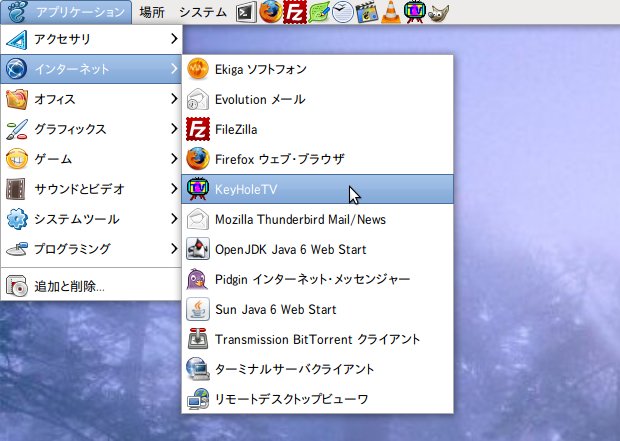This screenshot has height=441, width=620.
Task: Launch Transmission BitTorrent クライアント
Action: click(x=318, y=339)
